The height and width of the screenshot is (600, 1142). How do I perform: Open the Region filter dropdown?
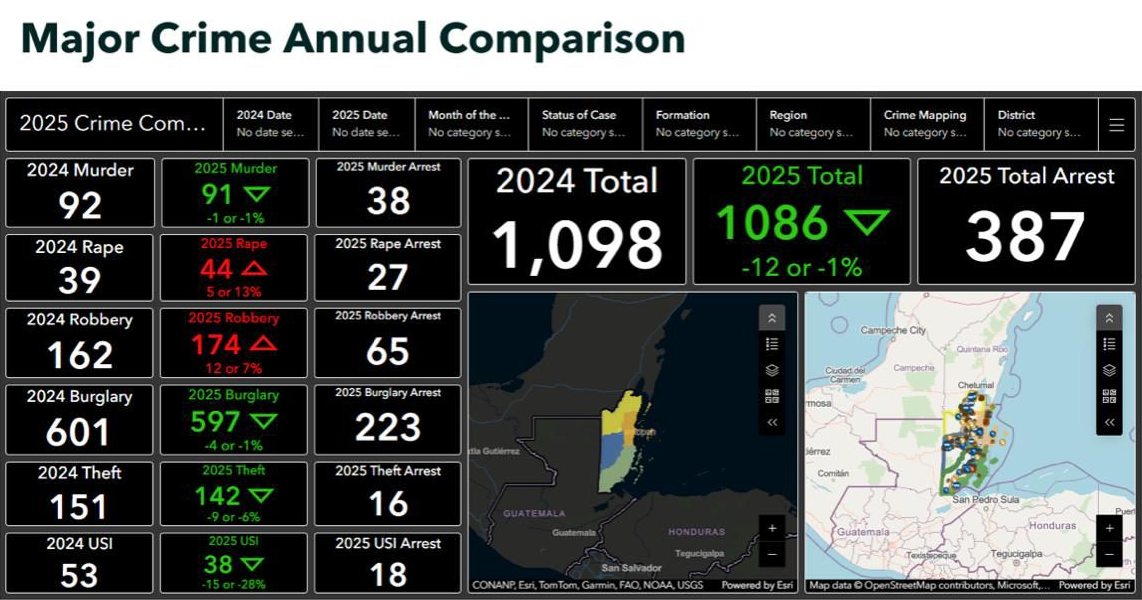[812, 124]
